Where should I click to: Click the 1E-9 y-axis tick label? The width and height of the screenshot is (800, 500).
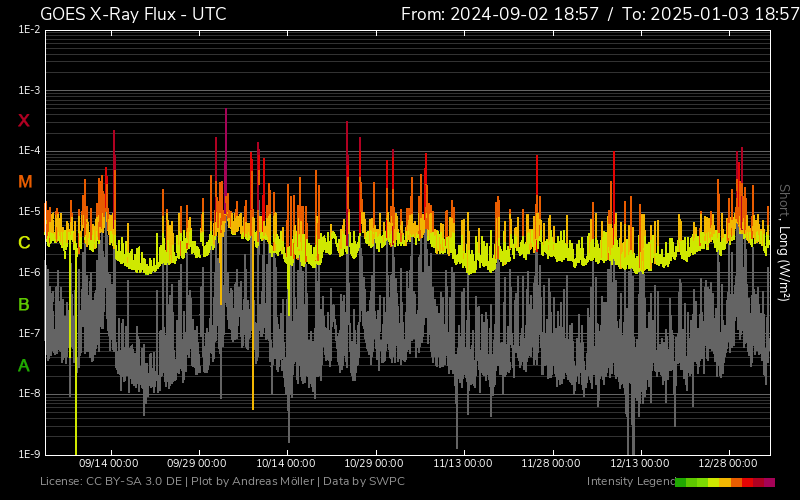click(x=28, y=454)
